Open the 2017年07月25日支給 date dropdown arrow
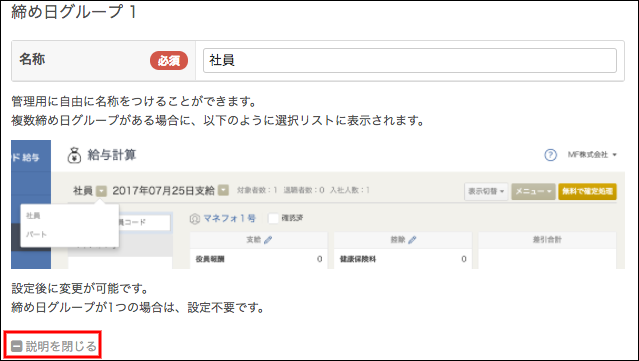Screen dimensions: 639x361 coord(223,190)
